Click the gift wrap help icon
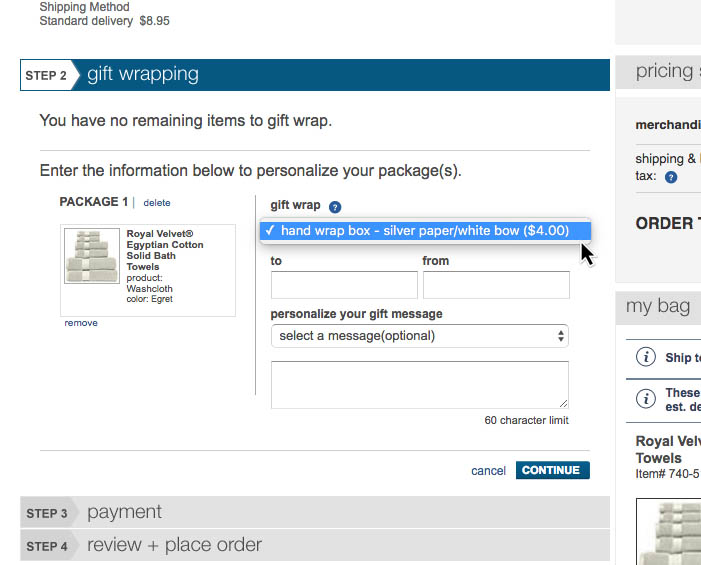Image resolution: width=701 pixels, height=565 pixels. point(335,207)
